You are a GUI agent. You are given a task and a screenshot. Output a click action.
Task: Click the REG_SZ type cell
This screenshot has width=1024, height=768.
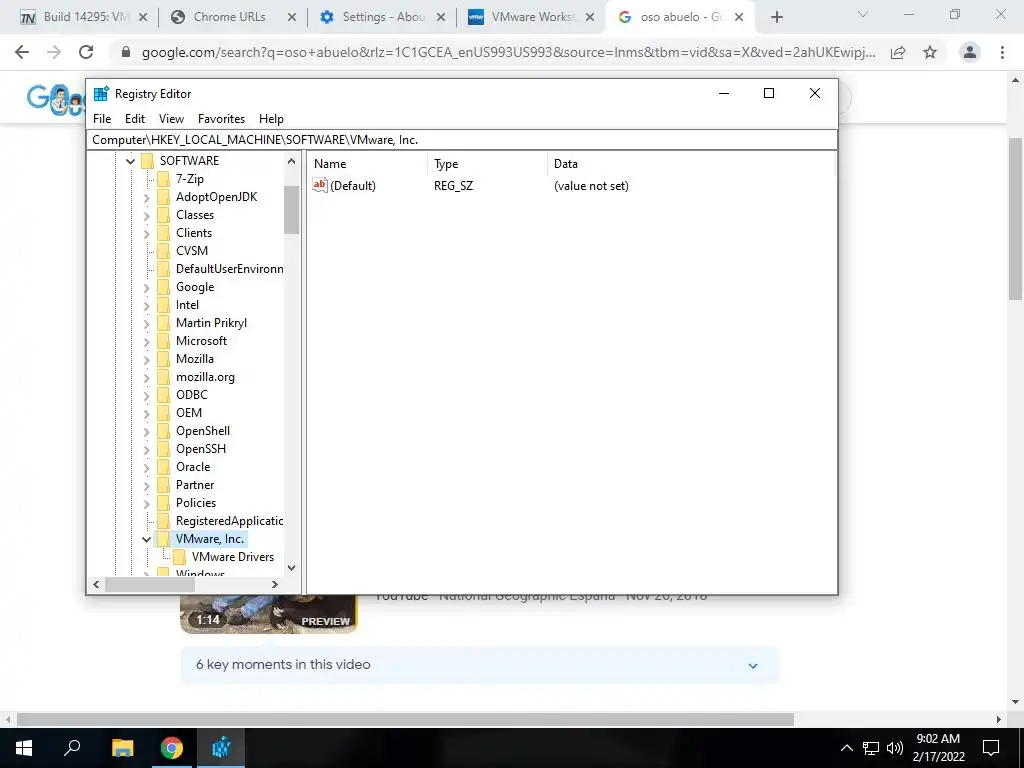coord(453,186)
